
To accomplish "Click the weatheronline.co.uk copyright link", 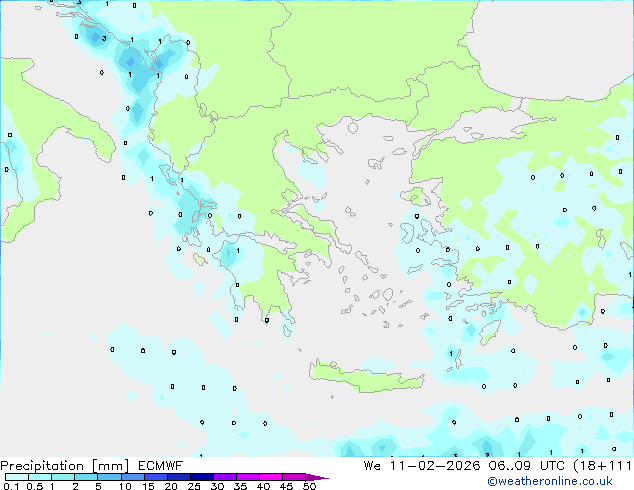I will coord(550,481).
